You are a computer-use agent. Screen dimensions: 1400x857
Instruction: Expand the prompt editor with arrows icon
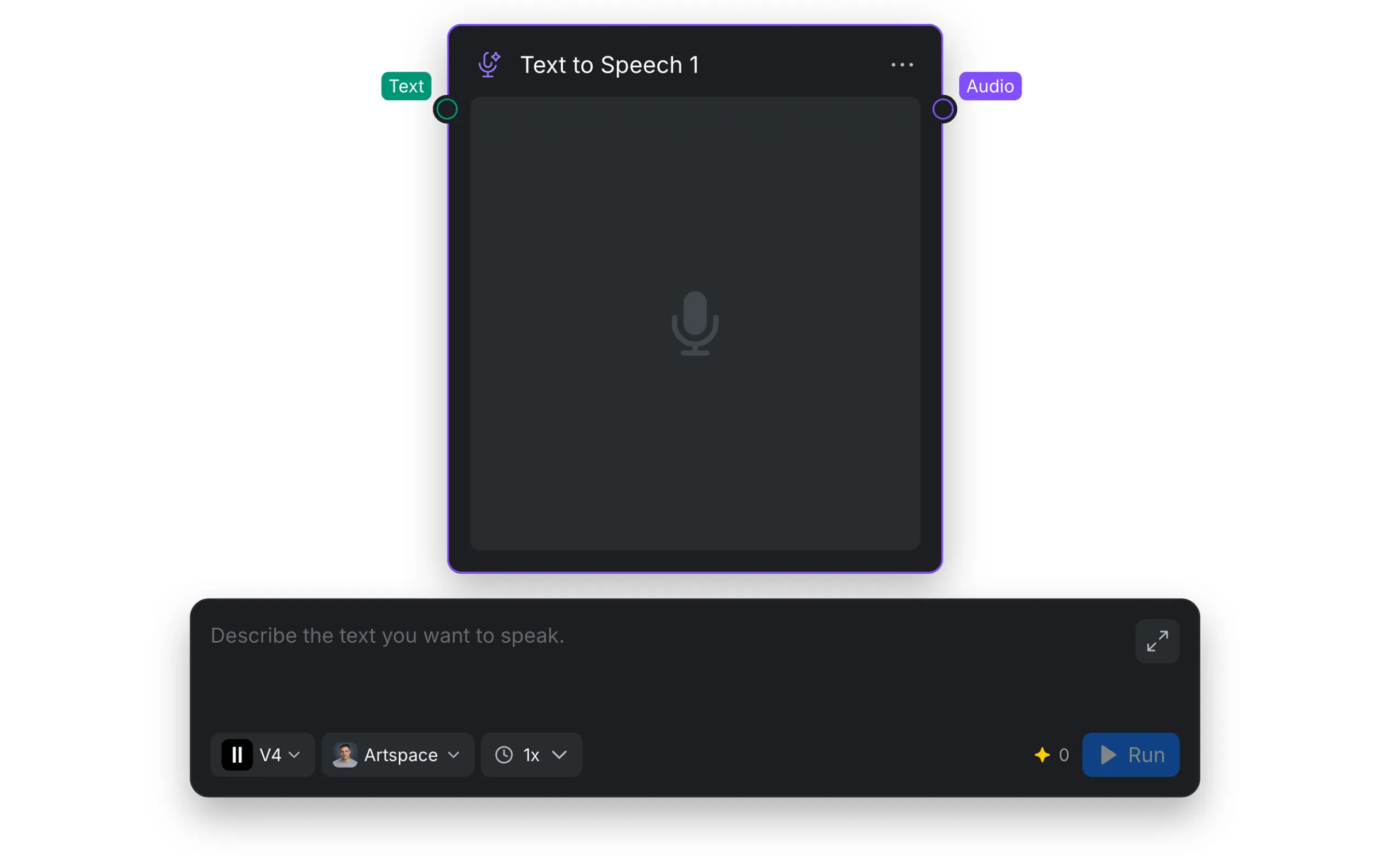[1158, 641]
